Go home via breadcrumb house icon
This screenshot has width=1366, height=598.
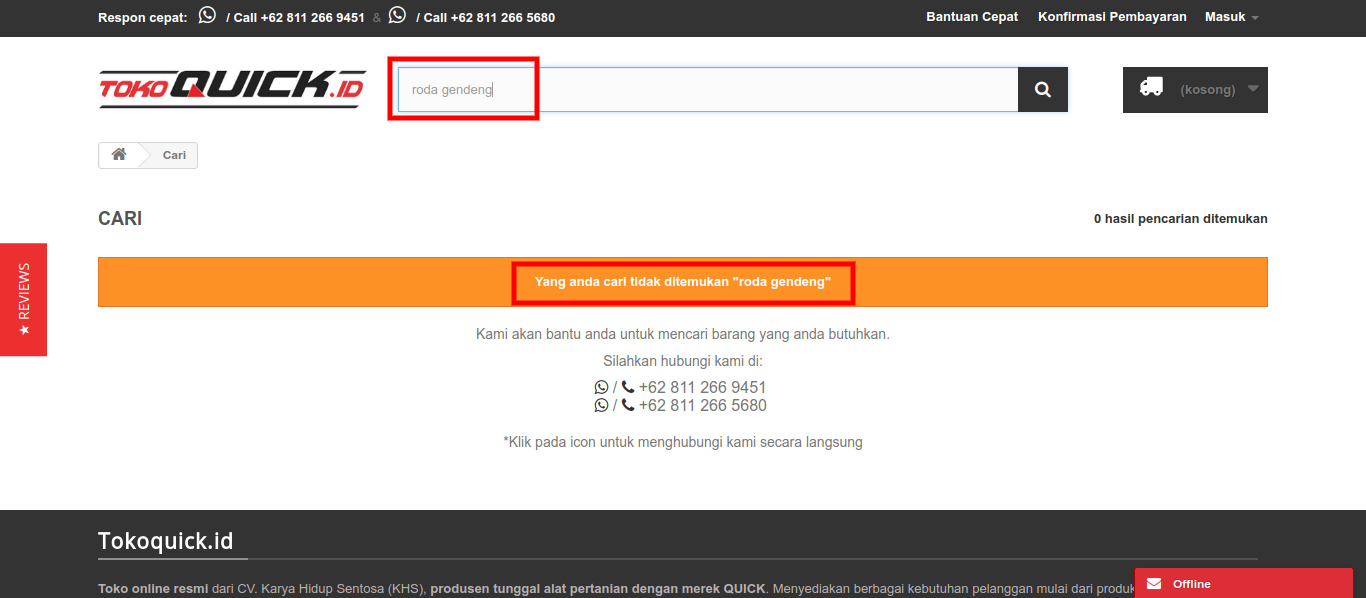[x=119, y=155]
